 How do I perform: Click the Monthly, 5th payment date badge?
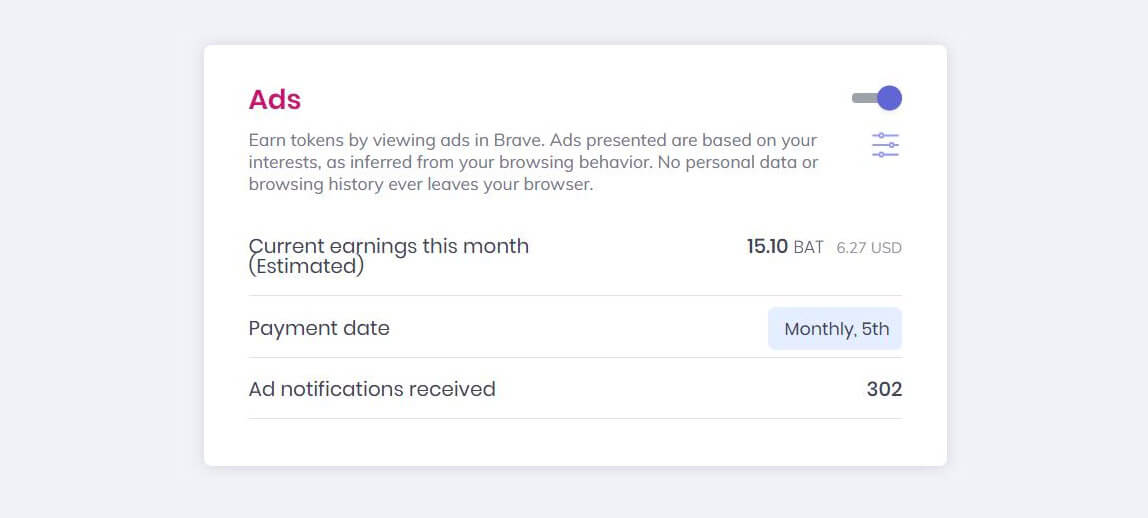coord(835,329)
